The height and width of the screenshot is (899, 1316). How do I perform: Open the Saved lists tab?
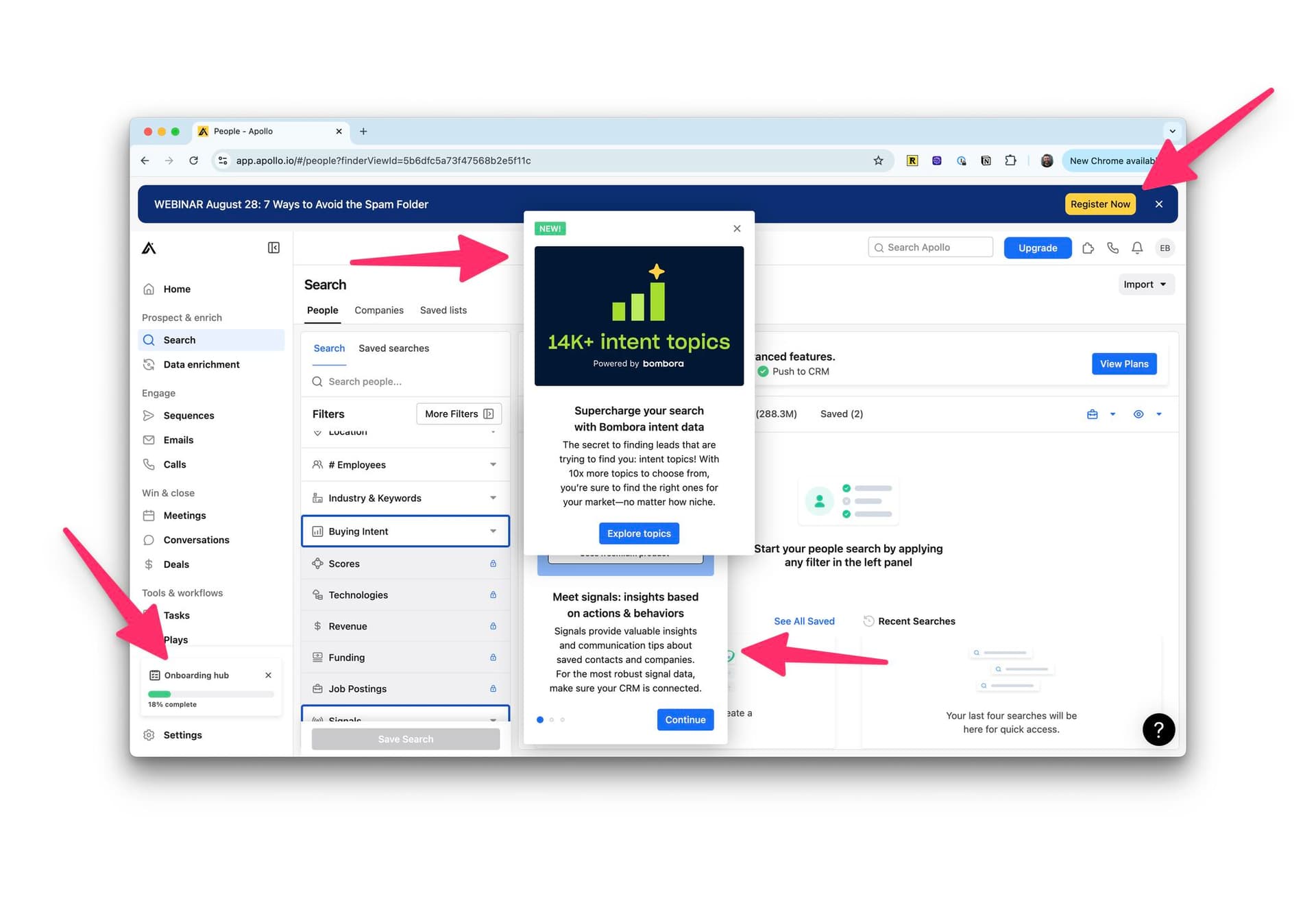point(443,310)
